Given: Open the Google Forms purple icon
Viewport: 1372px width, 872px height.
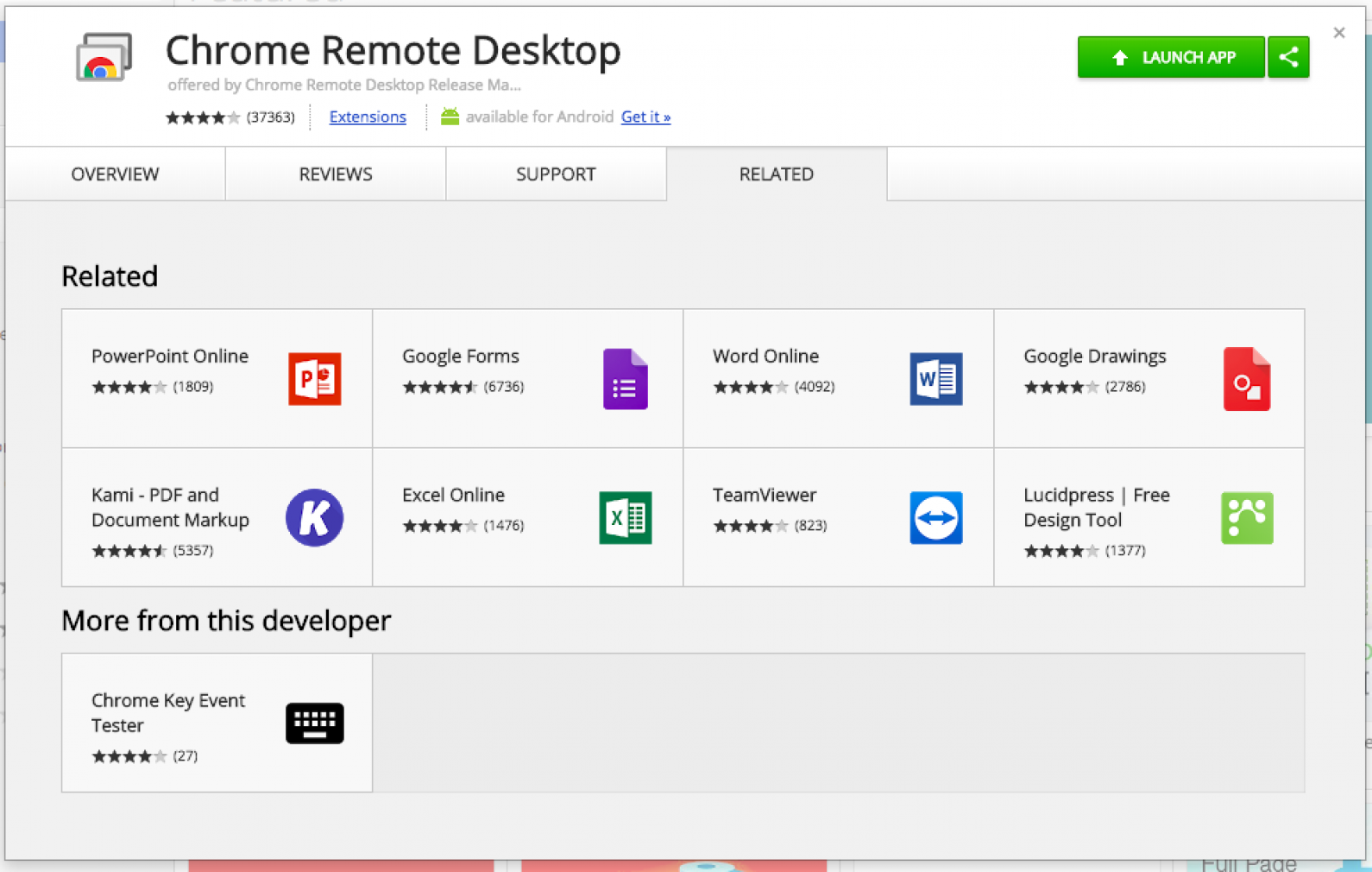Looking at the screenshot, I should [x=625, y=378].
